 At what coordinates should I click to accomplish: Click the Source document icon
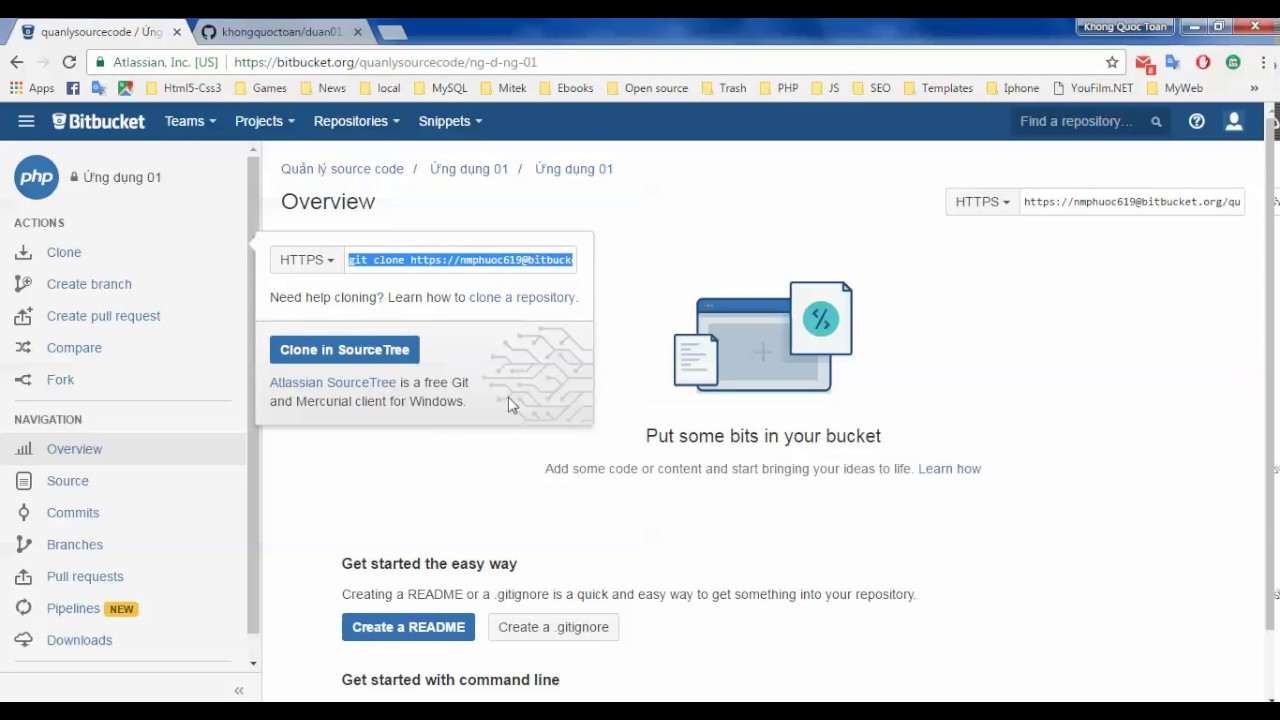(x=24, y=481)
